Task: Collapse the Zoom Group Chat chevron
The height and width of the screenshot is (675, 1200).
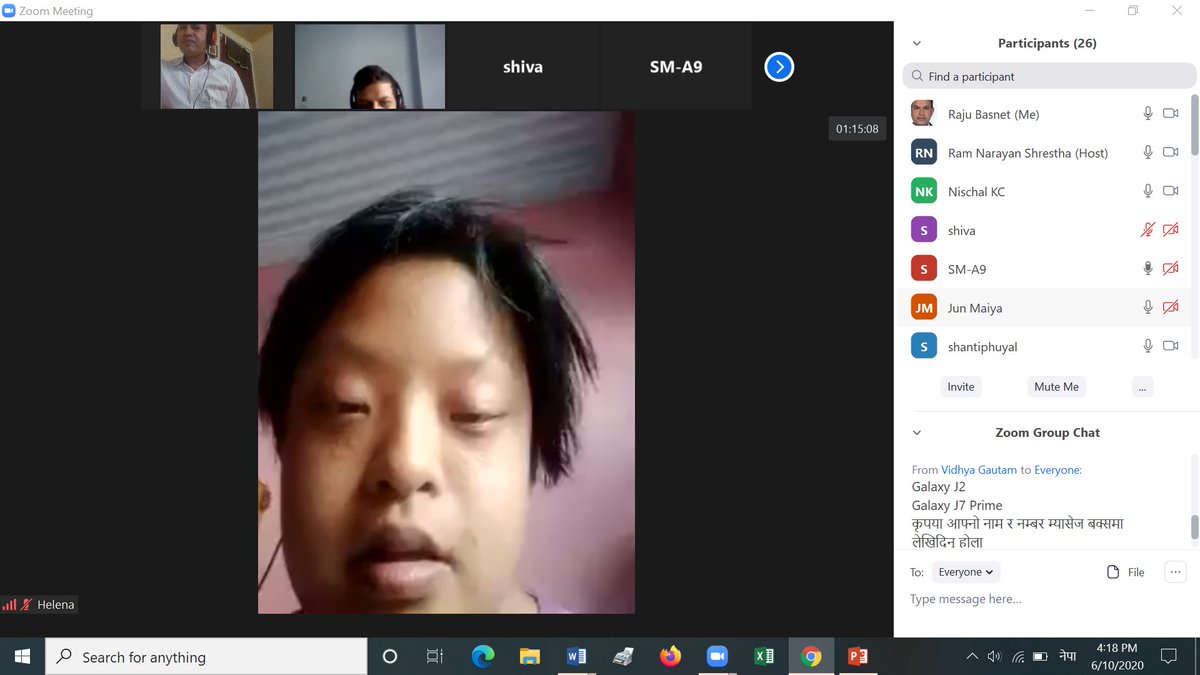Action: point(917,433)
